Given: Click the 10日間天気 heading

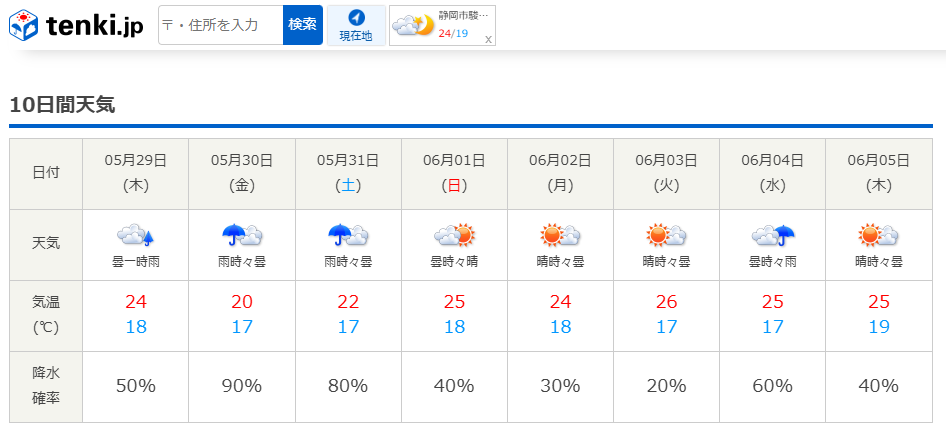Looking at the screenshot, I should [x=62, y=105].
